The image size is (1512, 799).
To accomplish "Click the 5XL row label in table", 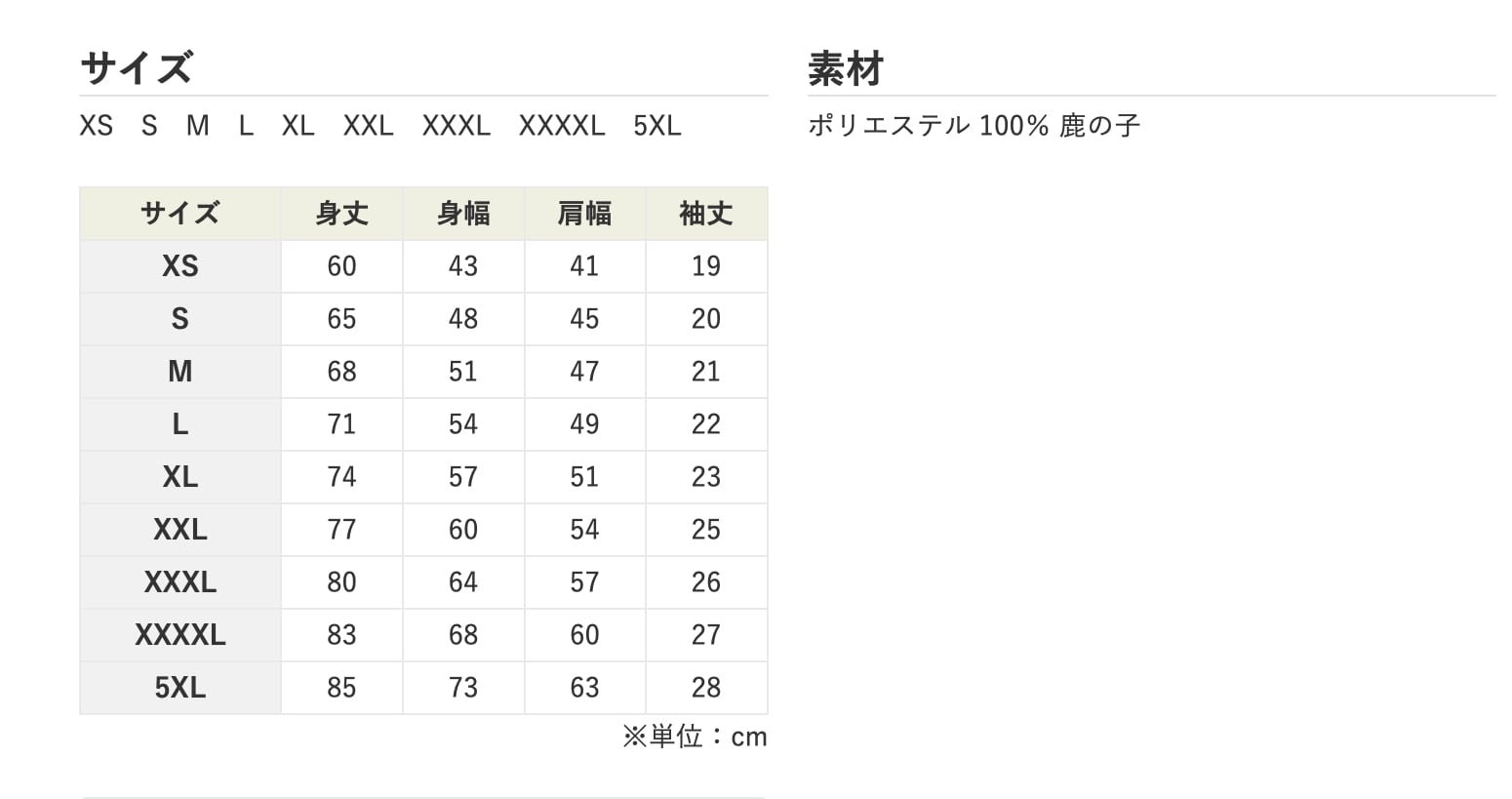I will pos(180,688).
